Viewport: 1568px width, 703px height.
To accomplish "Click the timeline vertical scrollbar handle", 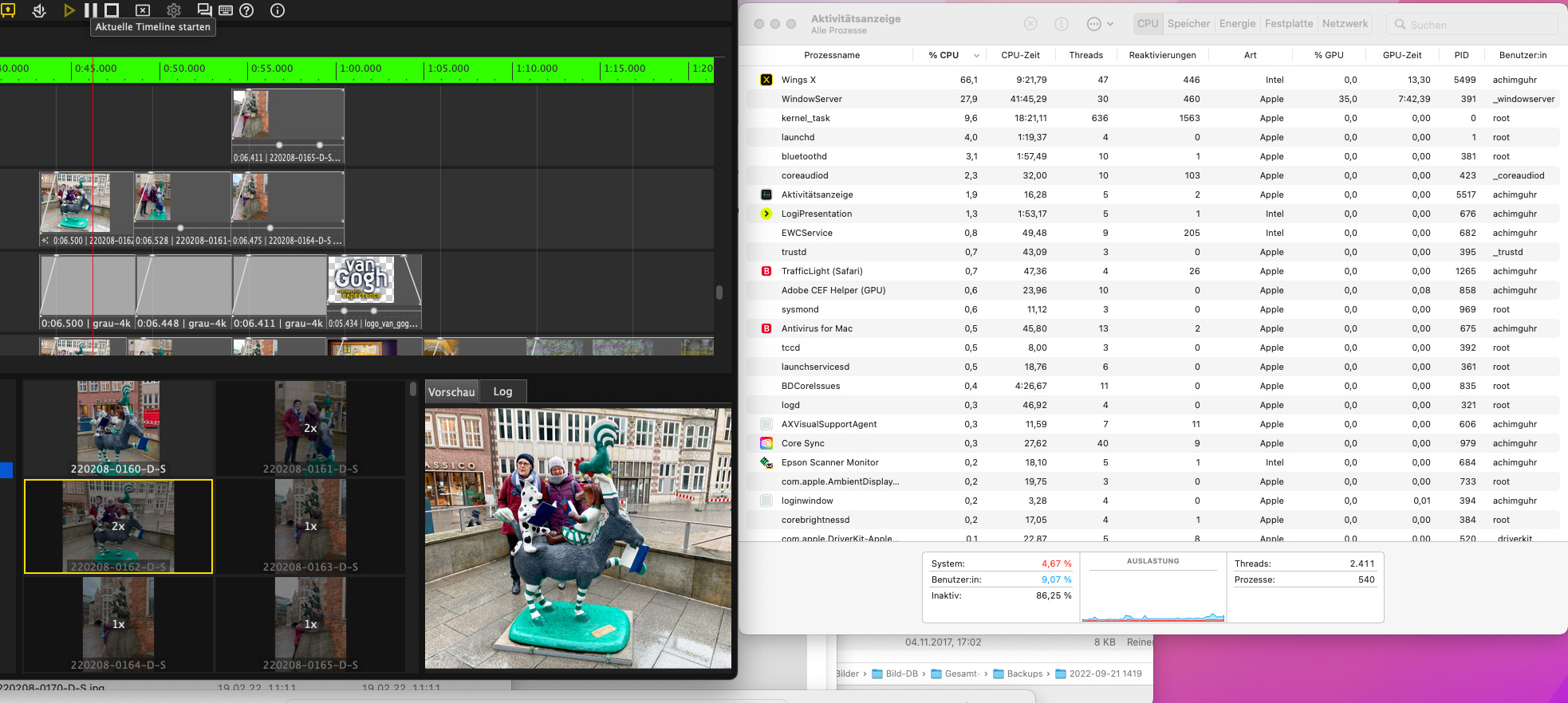I will click(x=719, y=293).
